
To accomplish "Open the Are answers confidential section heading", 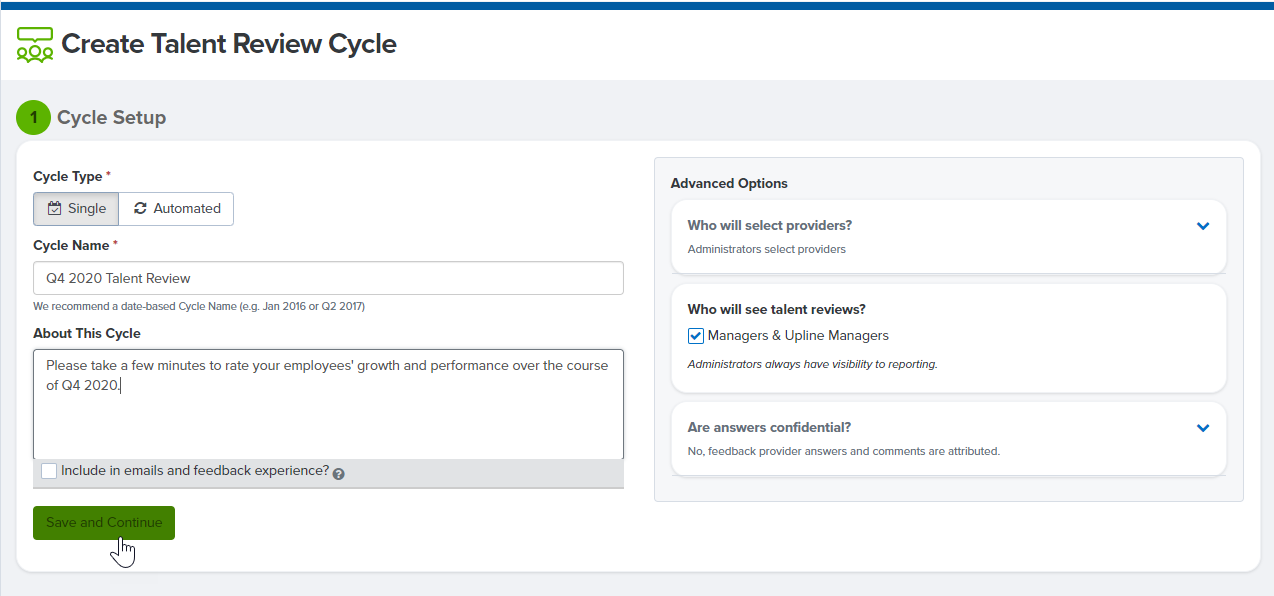I will click(x=769, y=427).
